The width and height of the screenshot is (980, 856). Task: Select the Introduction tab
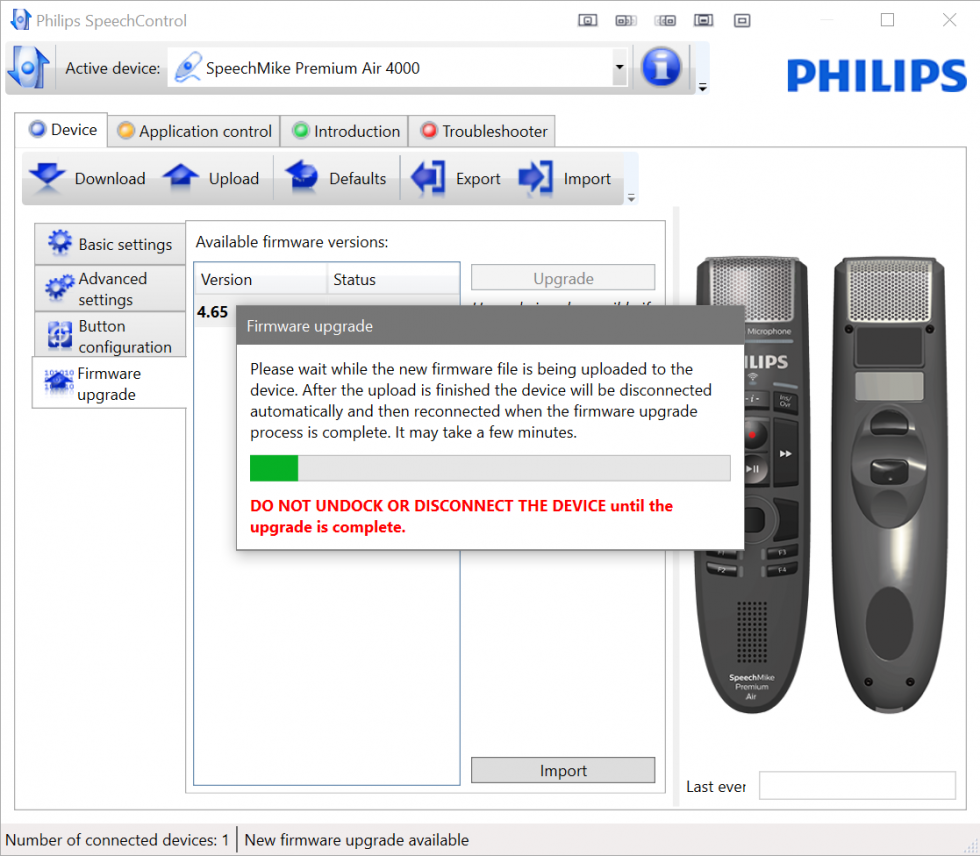click(345, 131)
